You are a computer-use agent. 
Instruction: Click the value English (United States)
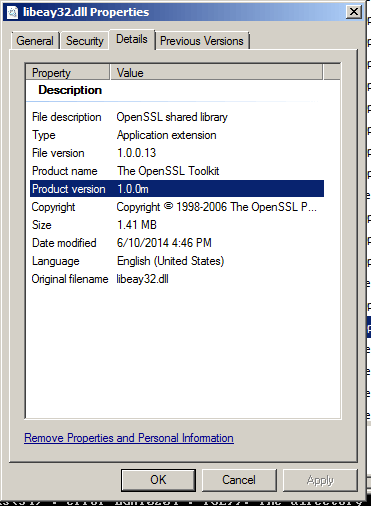point(171,261)
